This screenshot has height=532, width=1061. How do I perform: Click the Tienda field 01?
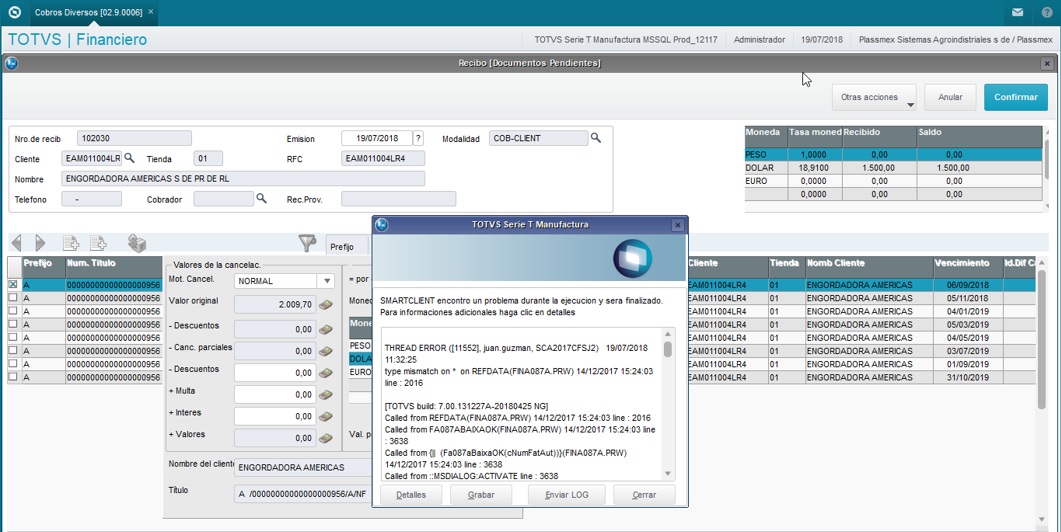coord(208,158)
